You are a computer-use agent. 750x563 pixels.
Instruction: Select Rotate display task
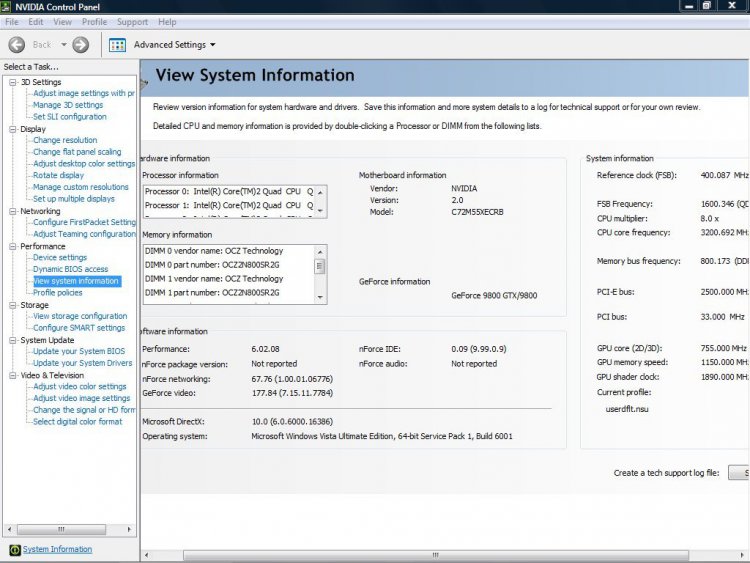pyautogui.click(x=58, y=175)
